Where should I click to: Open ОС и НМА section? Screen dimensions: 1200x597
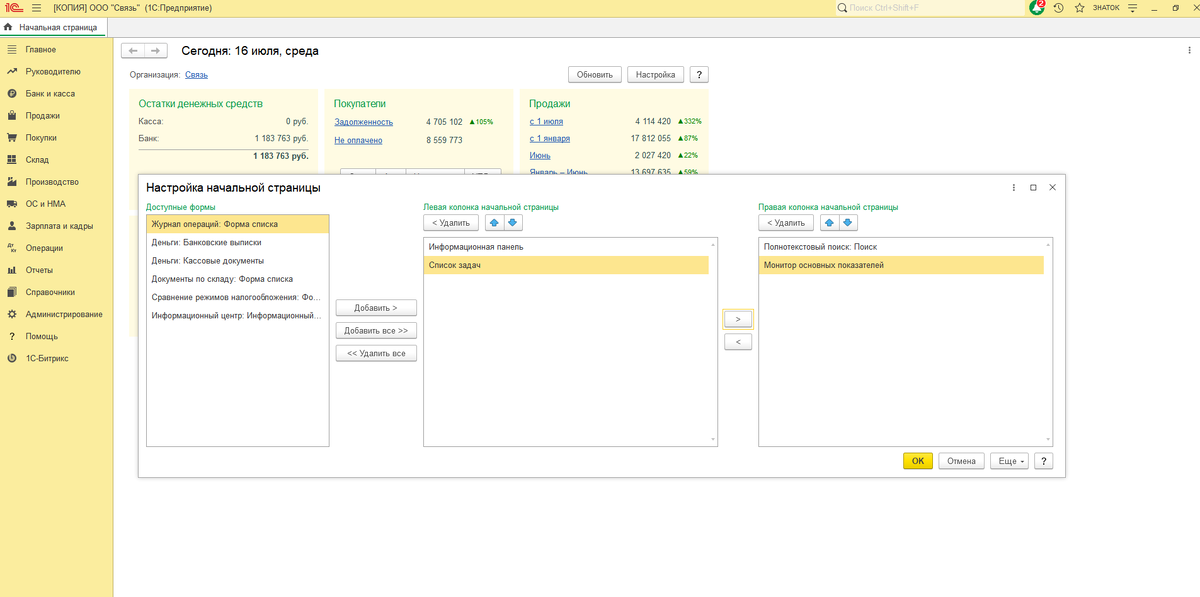coord(45,204)
